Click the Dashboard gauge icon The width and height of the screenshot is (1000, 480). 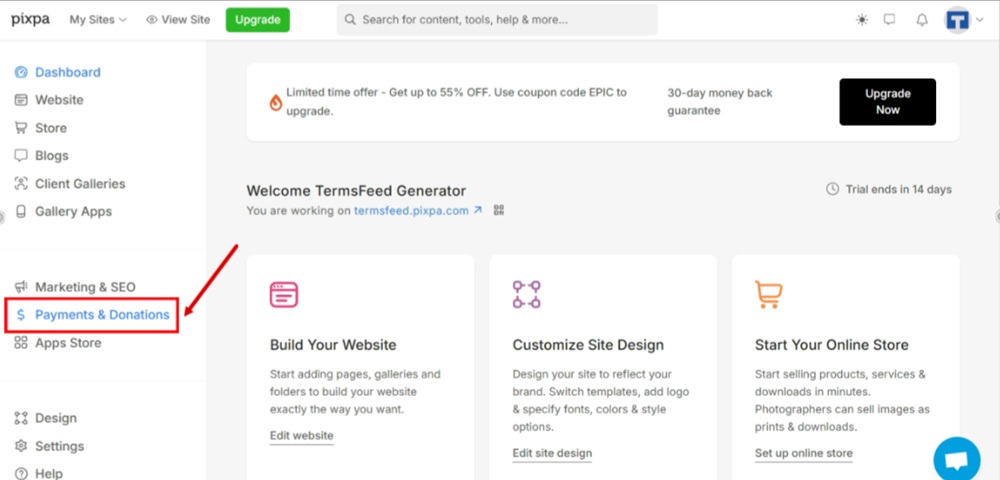pos(21,72)
